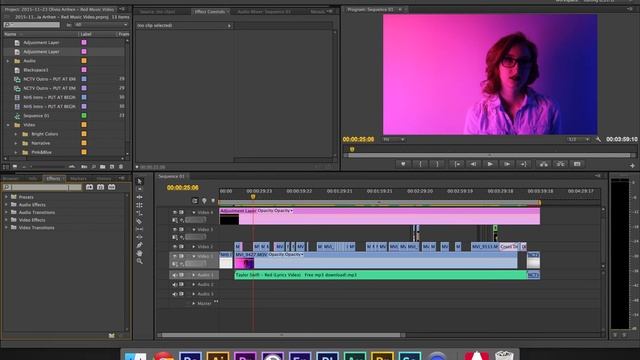Select the Ripple Edit tool
The image size is (640, 360).
pyautogui.click(x=140, y=197)
